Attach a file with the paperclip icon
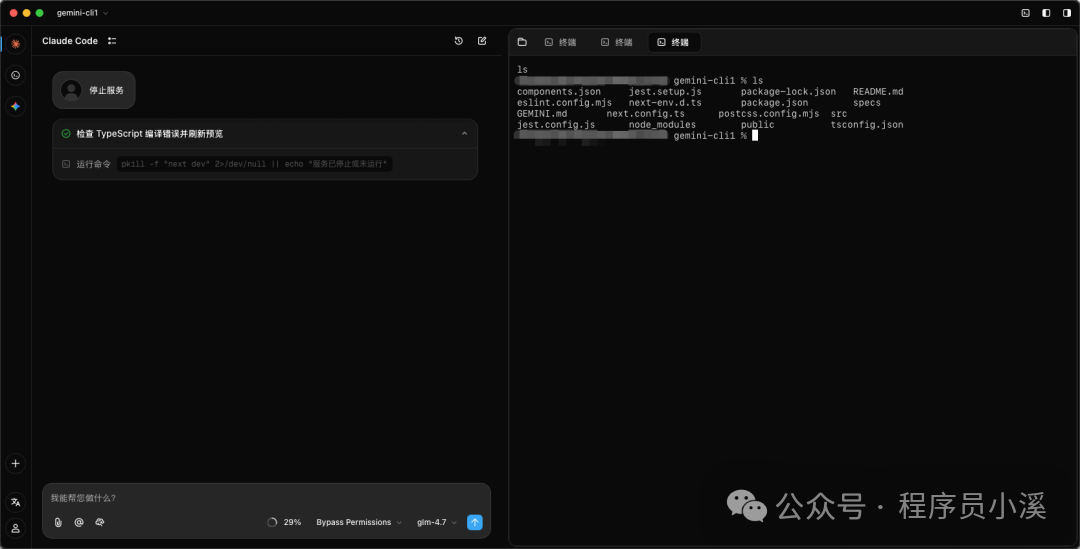 (x=58, y=522)
